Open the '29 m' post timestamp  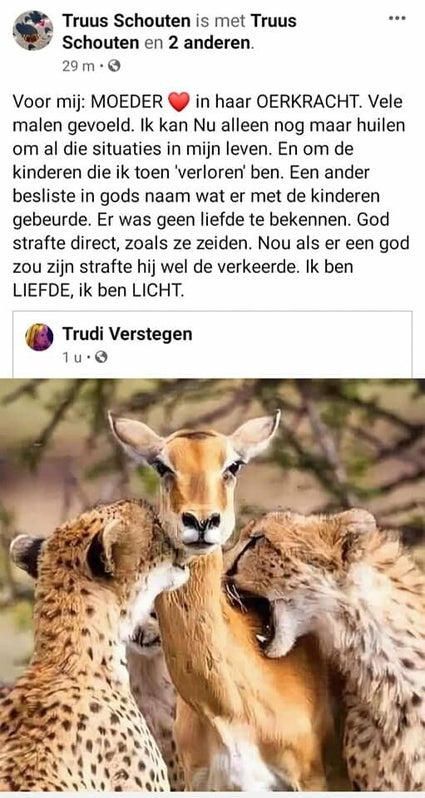[x=78, y=66]
